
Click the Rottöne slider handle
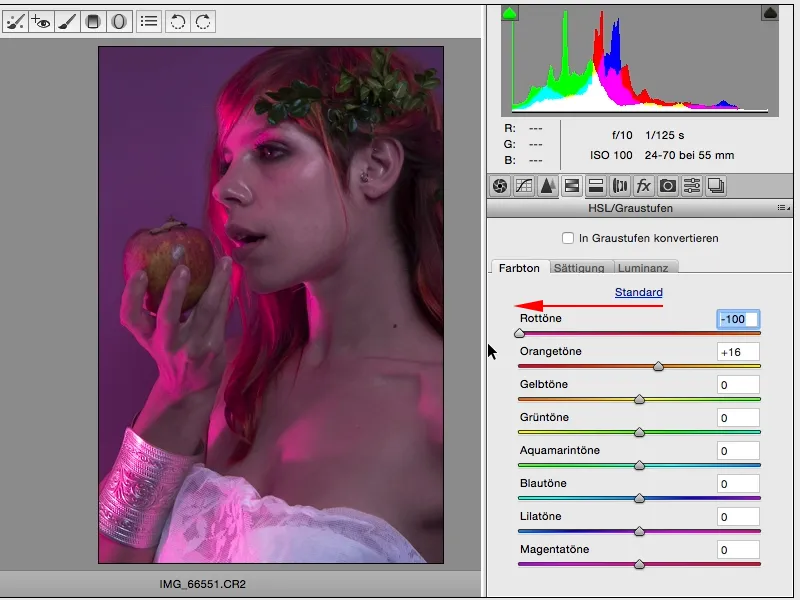tap(519, 333)
